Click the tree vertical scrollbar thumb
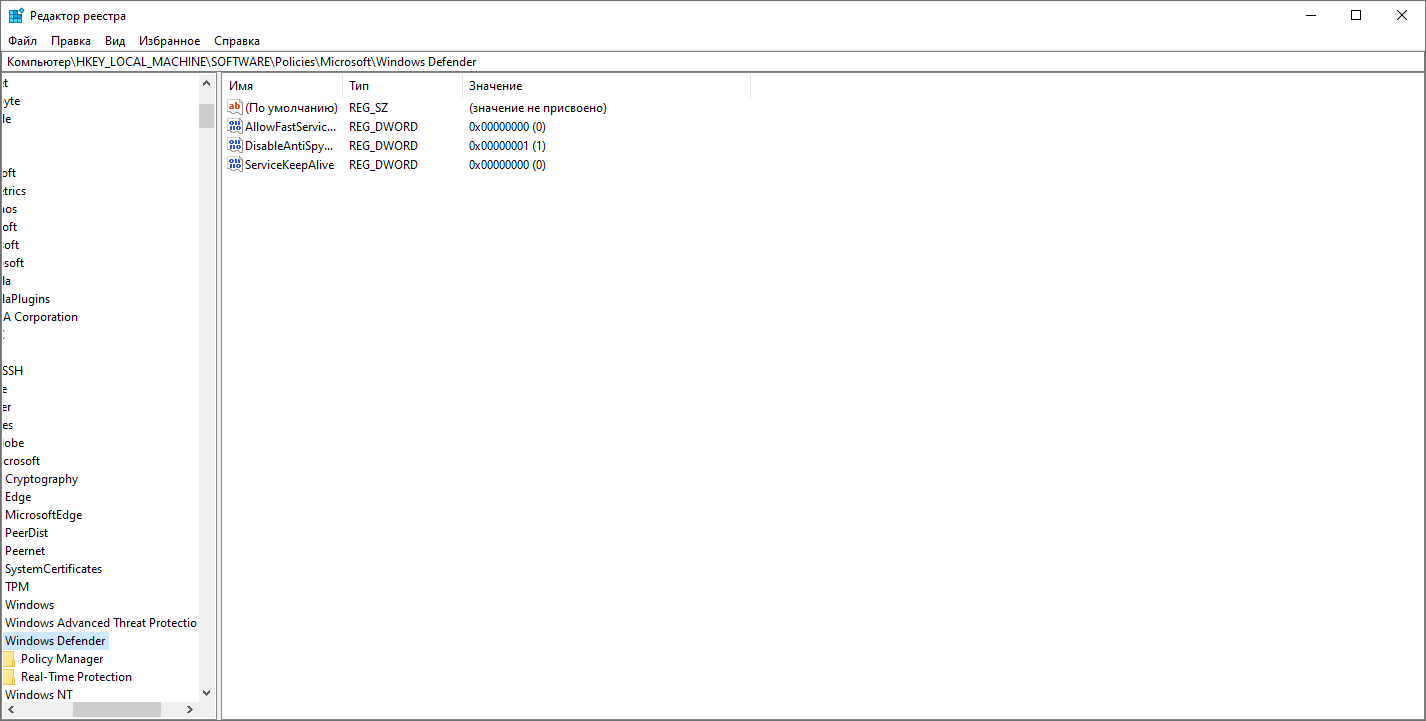Screen dimensions: 1426x721 (x=206, y=116)
